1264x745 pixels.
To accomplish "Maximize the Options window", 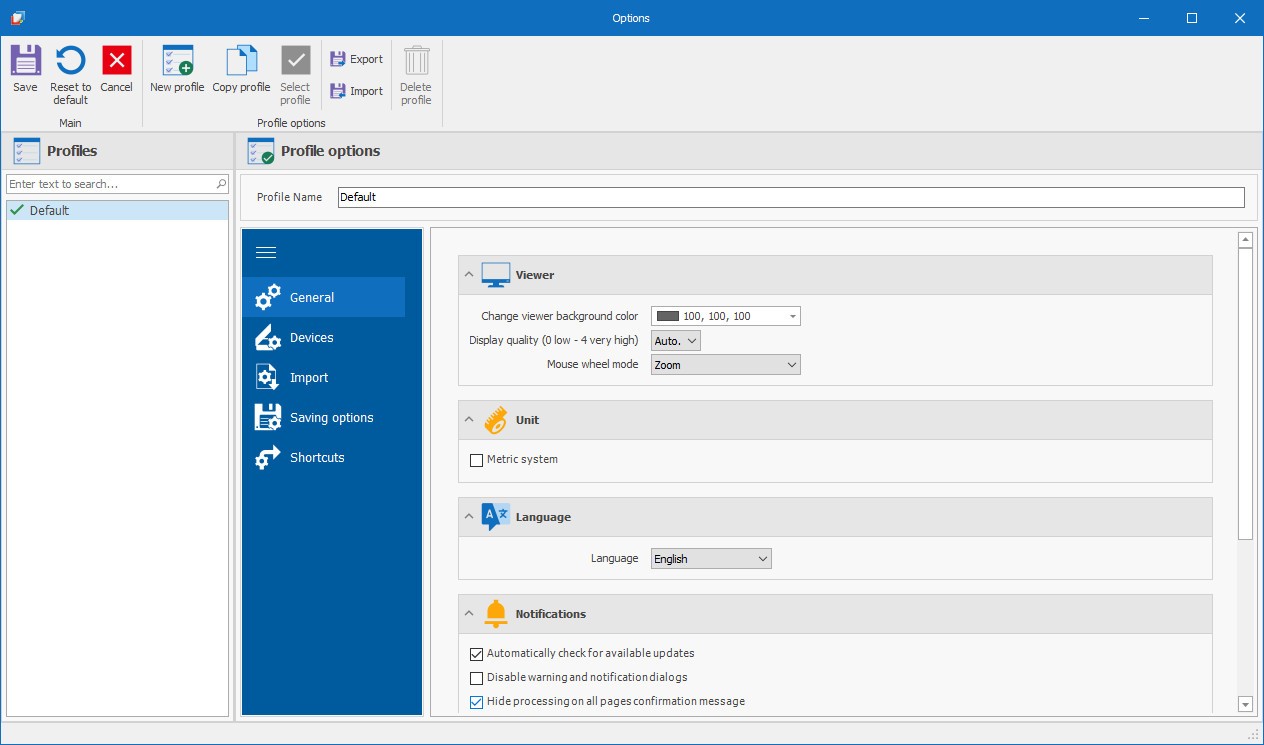I will 1192,18.
